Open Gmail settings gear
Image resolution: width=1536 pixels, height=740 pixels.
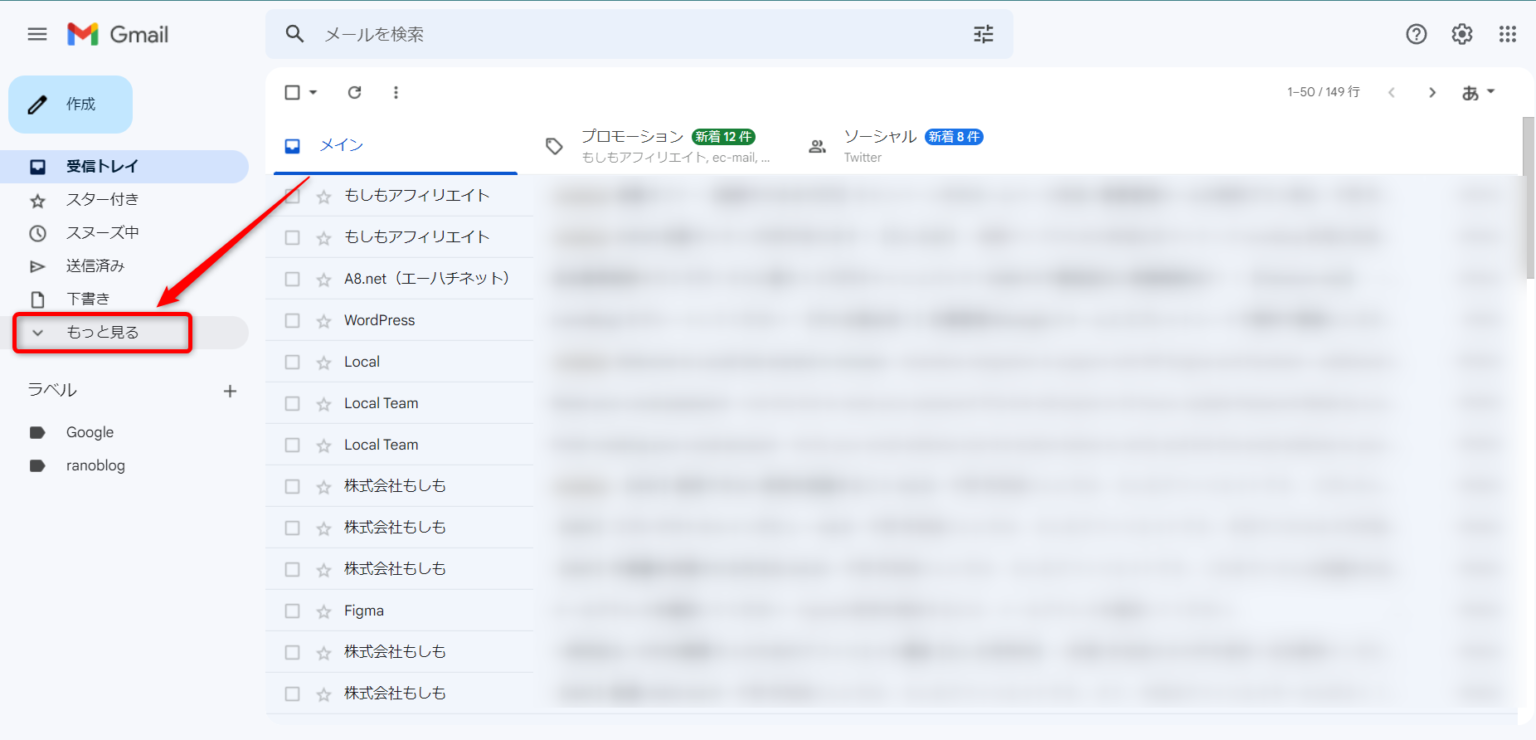pyautogui.click(x=1461, y=33)
